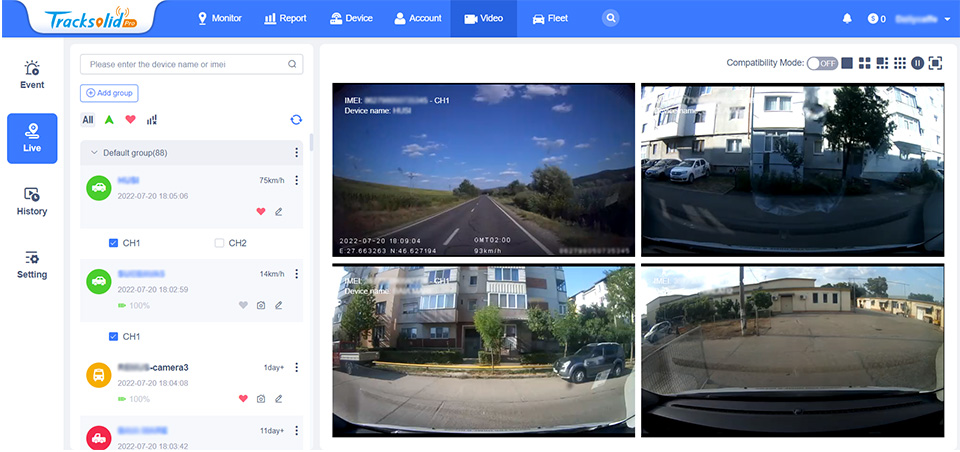Filter devices by favorites heart icon

[130, 119]
